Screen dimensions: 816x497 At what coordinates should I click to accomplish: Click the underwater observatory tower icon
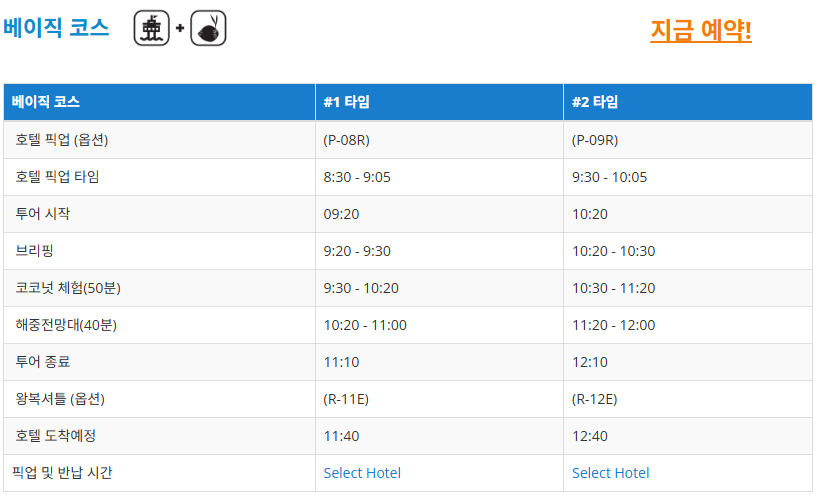[151, 28]
